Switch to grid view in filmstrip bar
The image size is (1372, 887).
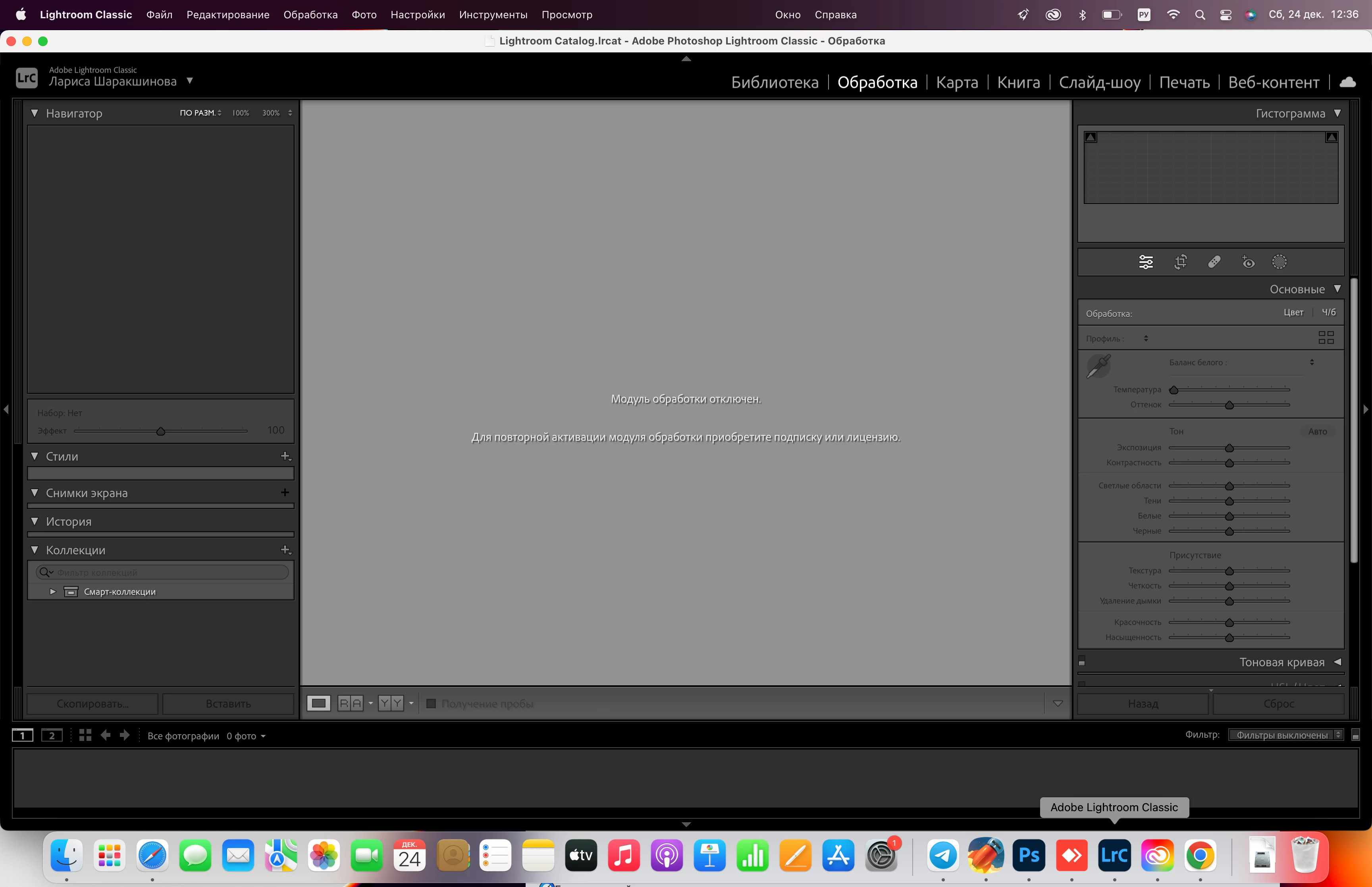pos(85,735)
